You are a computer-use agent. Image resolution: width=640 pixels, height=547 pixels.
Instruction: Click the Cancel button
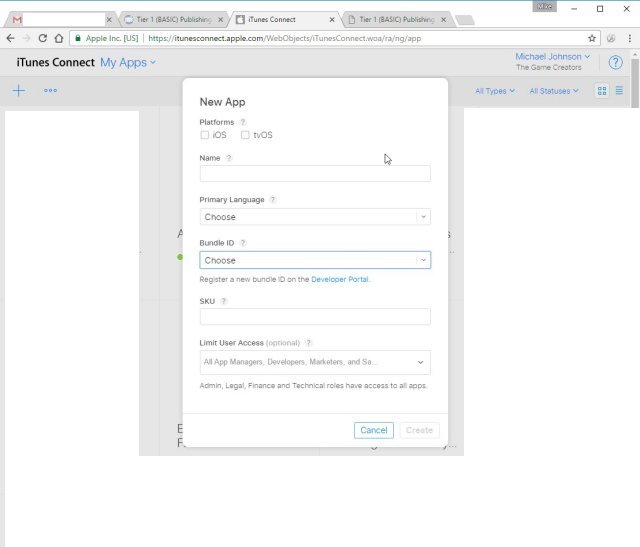373,430
